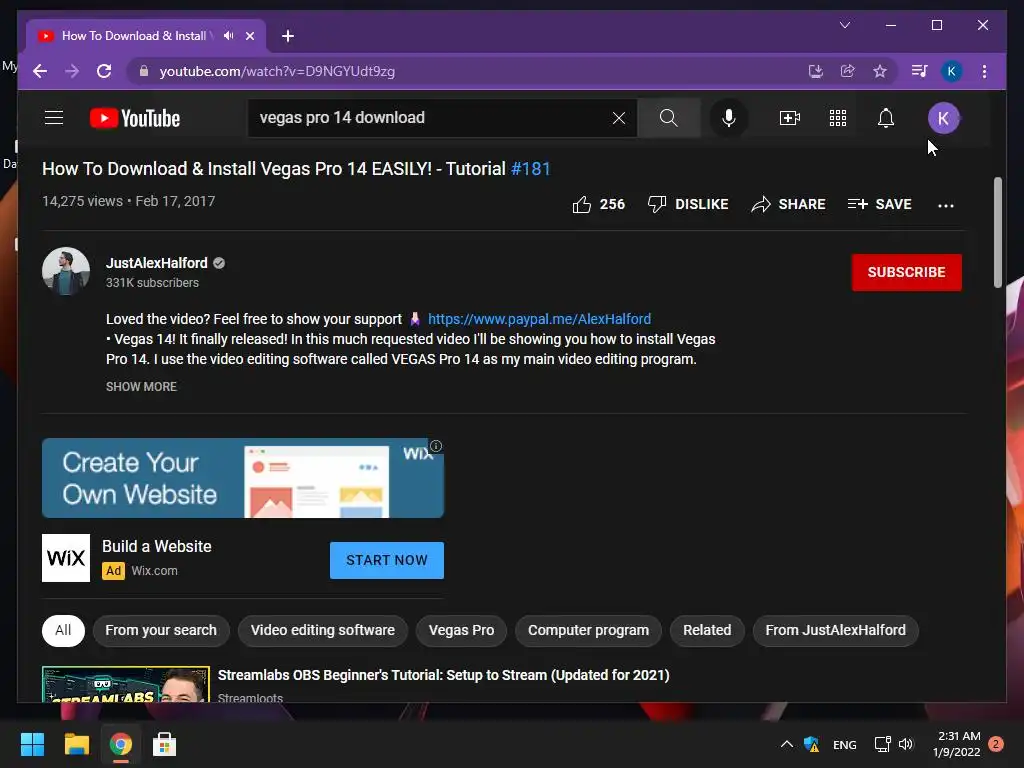Click the Chrome icon in taskbar
The image size is (1024, 768).
[x=120, y=744]
